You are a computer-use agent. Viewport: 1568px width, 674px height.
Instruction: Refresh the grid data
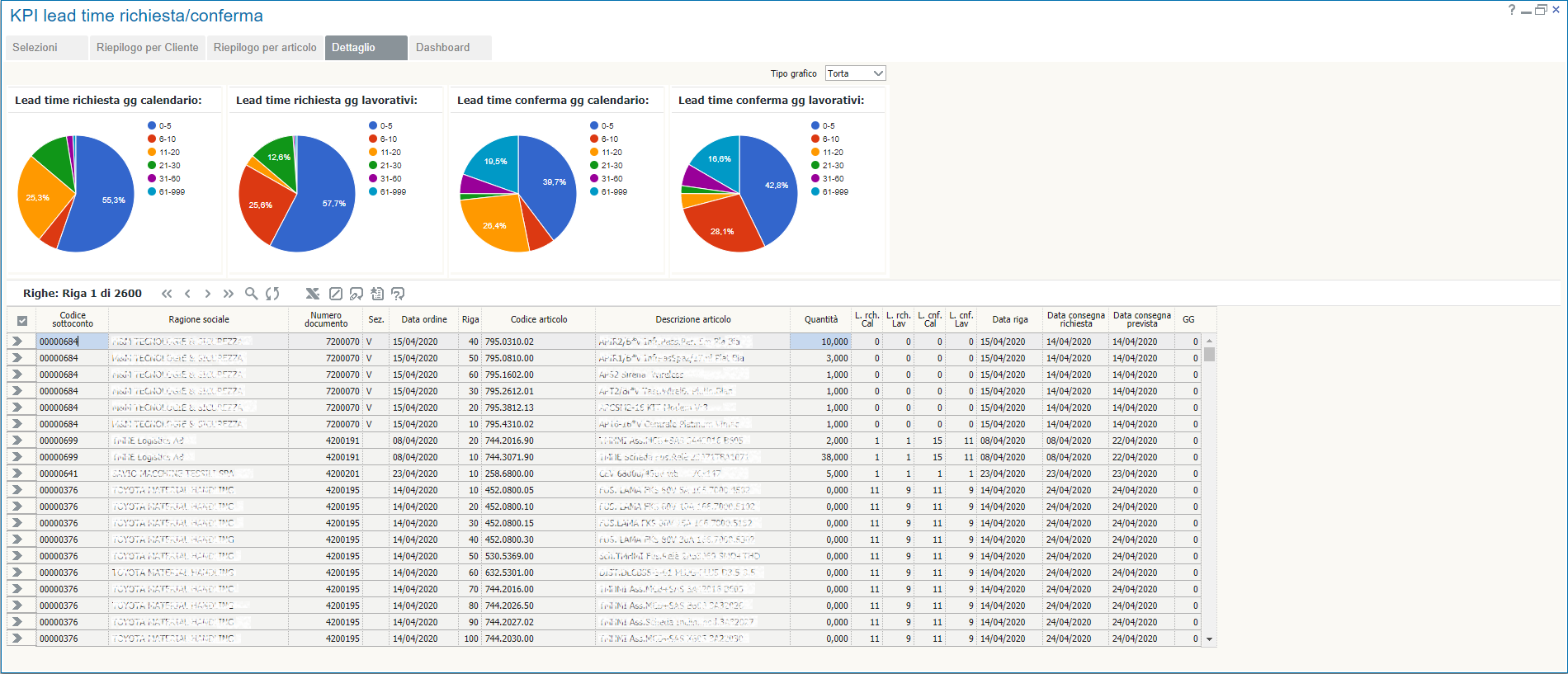(272, 294)
